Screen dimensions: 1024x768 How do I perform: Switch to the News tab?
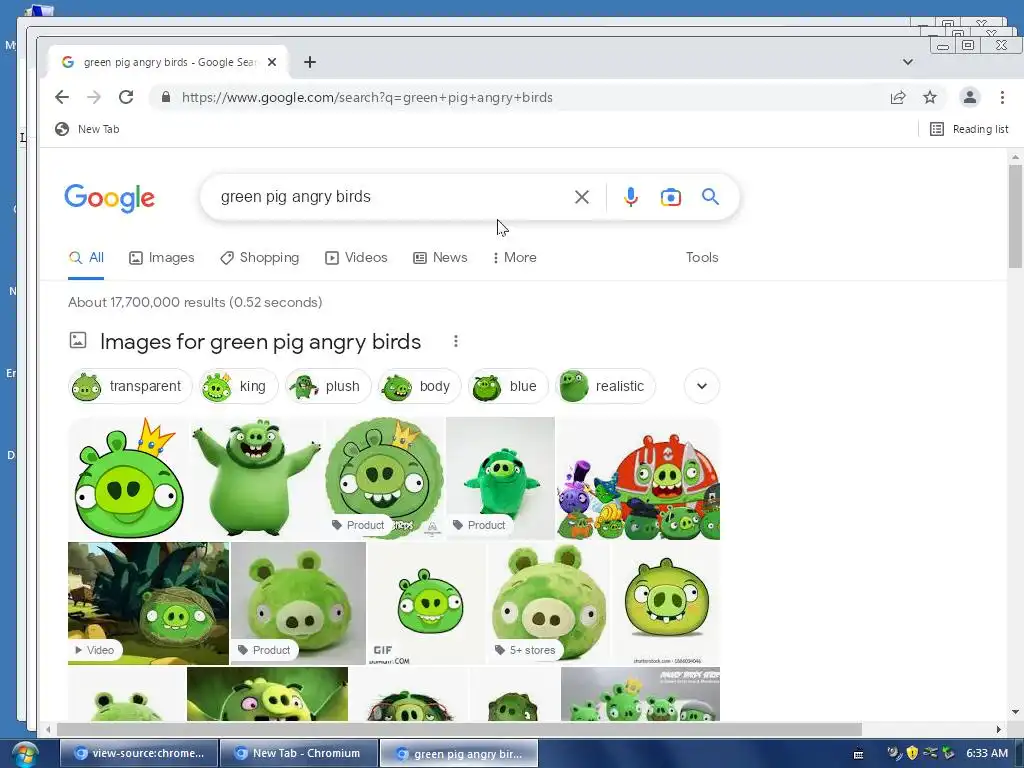440,257
